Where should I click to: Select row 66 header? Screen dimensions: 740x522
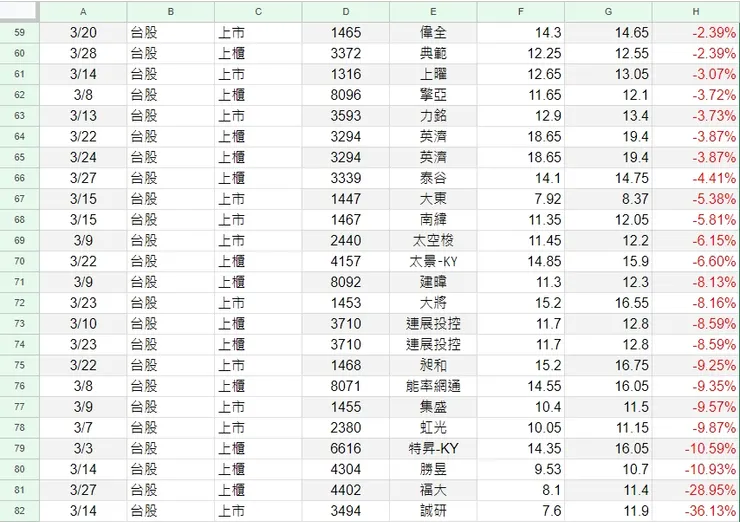[x=19, y=178]
